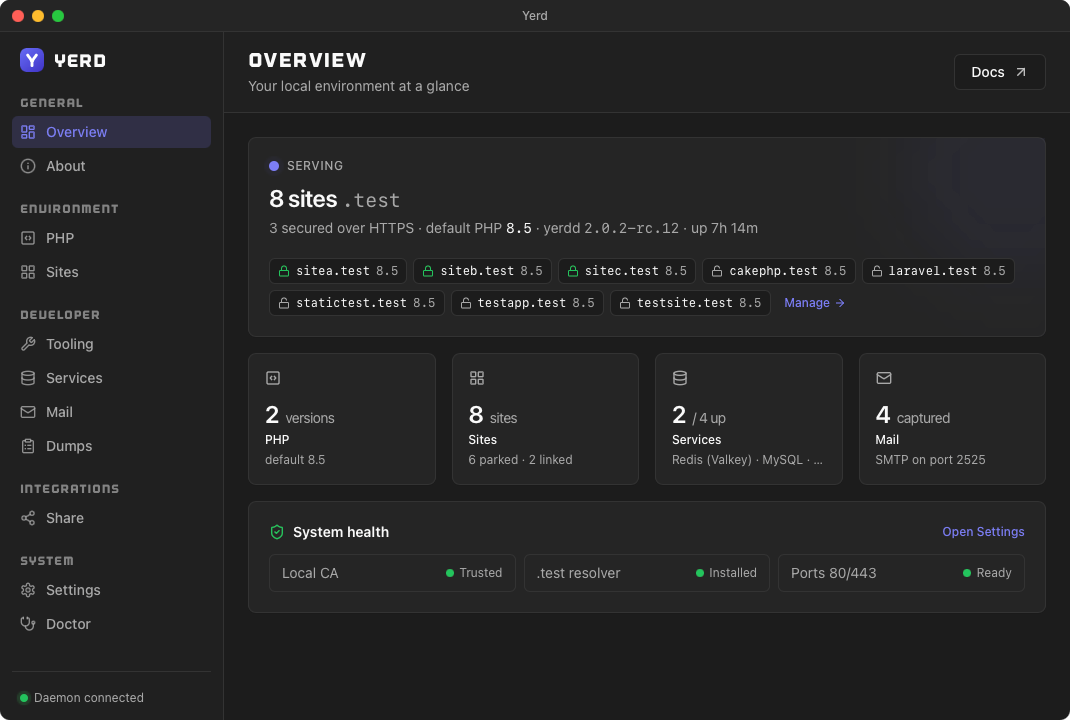Screen dimensions: 1070x720
Task: Click the open lock icon on laravel.test
Action: point(877,271)
